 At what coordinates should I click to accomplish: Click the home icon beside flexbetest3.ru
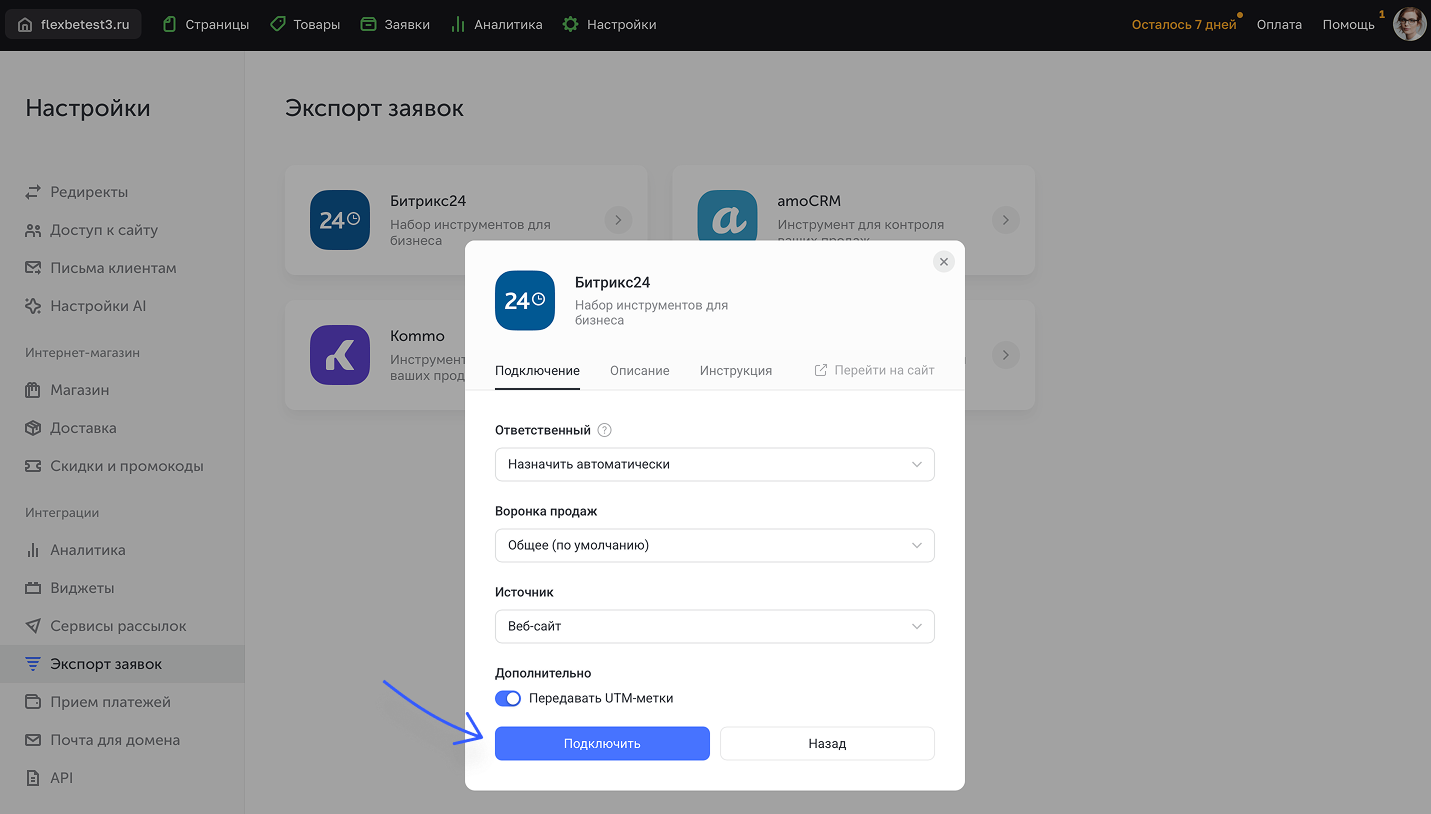click(26, 25)
